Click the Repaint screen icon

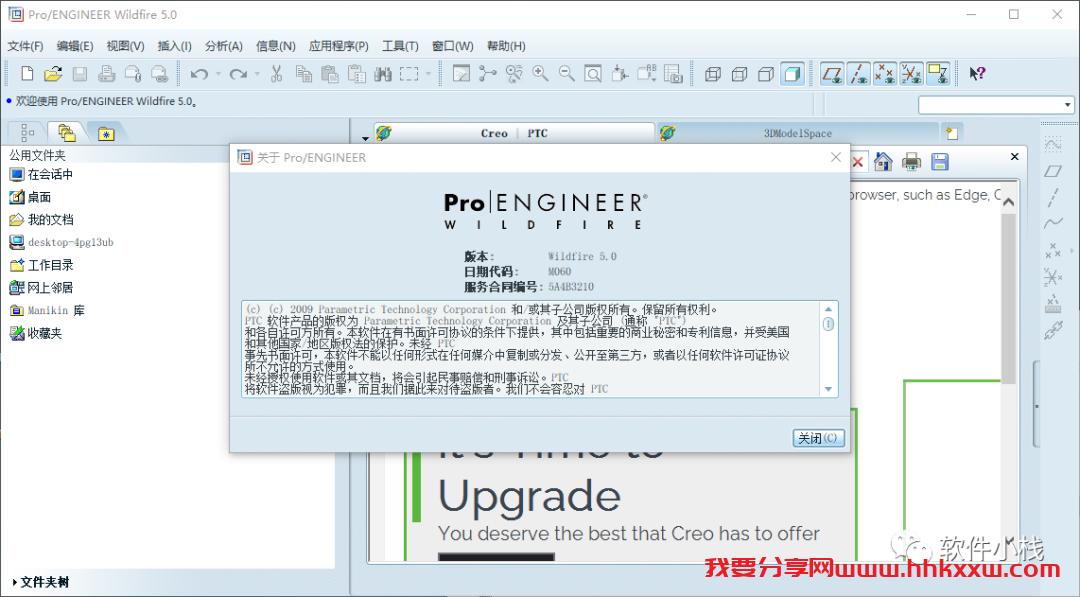point(461,74)
